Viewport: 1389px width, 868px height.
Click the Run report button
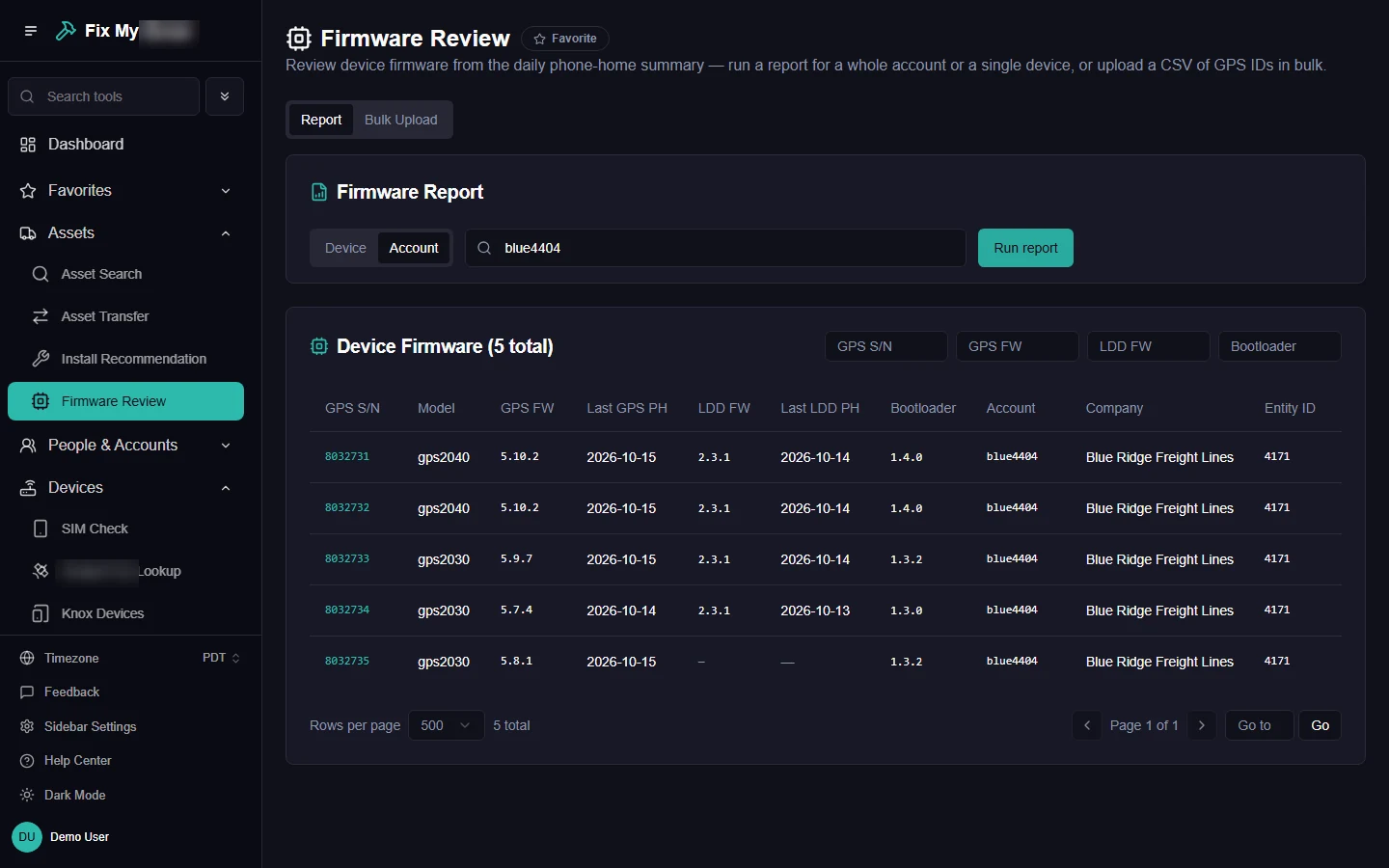pos(1025,248)
